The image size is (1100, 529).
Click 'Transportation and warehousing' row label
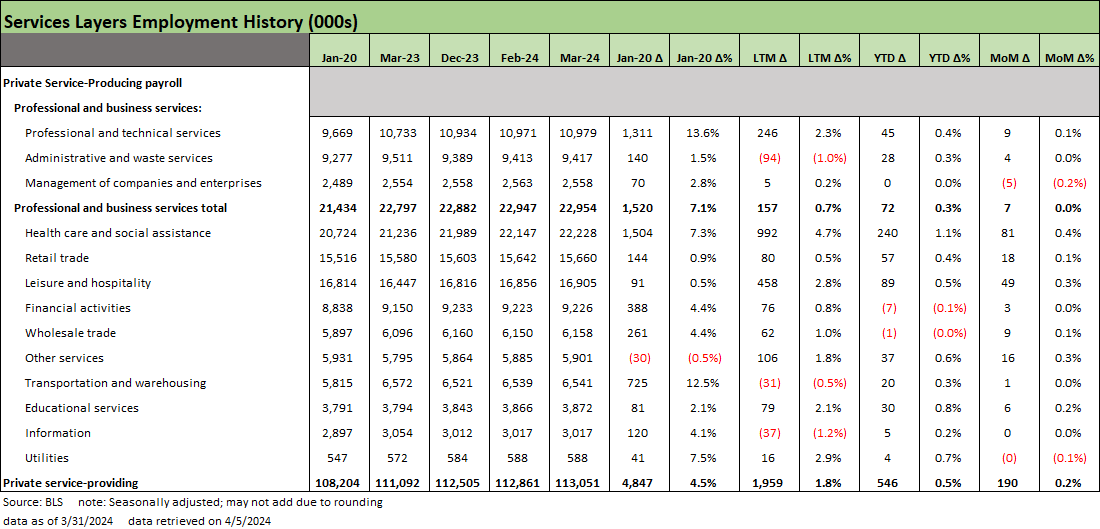[x=115, y=383]
